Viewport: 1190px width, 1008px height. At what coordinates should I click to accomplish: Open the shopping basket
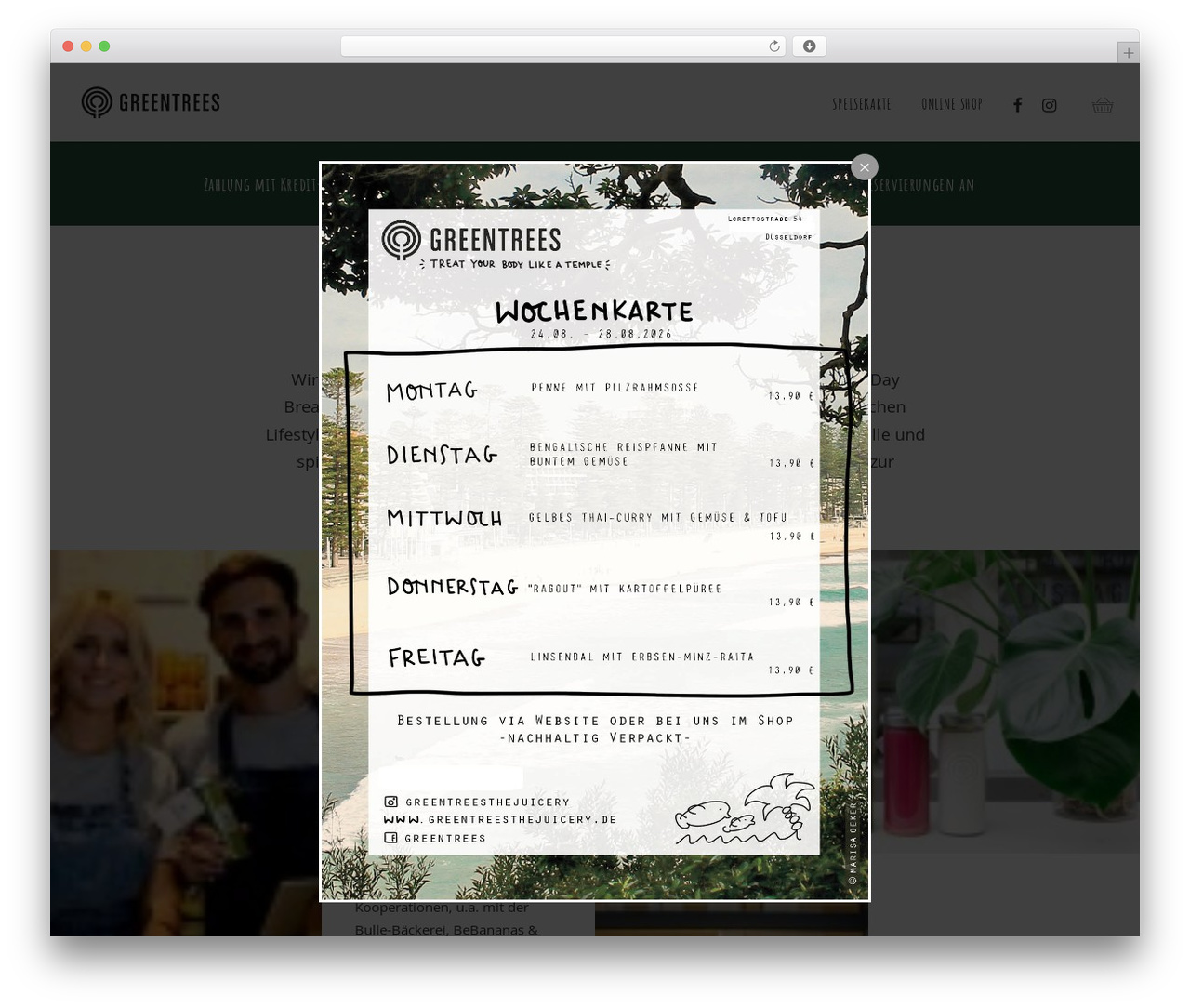click(x=1103, y=105)
